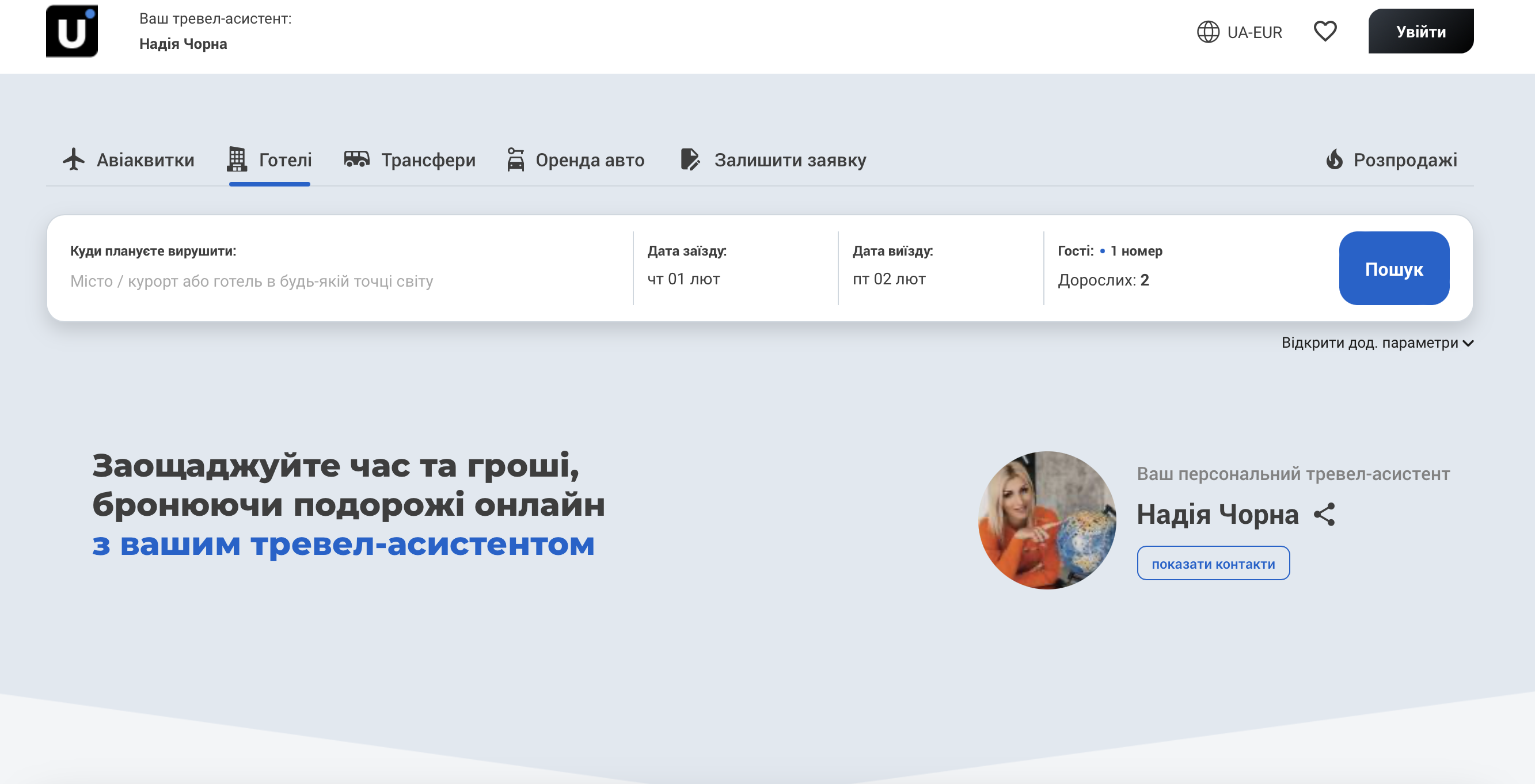Click the bus icon for Трансфери
The image size is (1535, 784).
pos(357,159)
